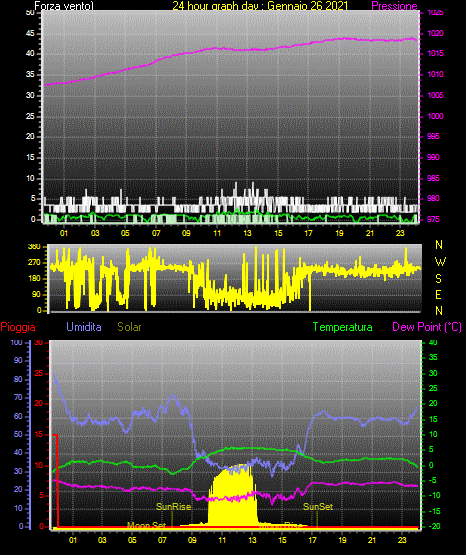Click hour 01 on bottom graph axis
The height and width of the screenshot is (555, 466).
pos(73,540)
